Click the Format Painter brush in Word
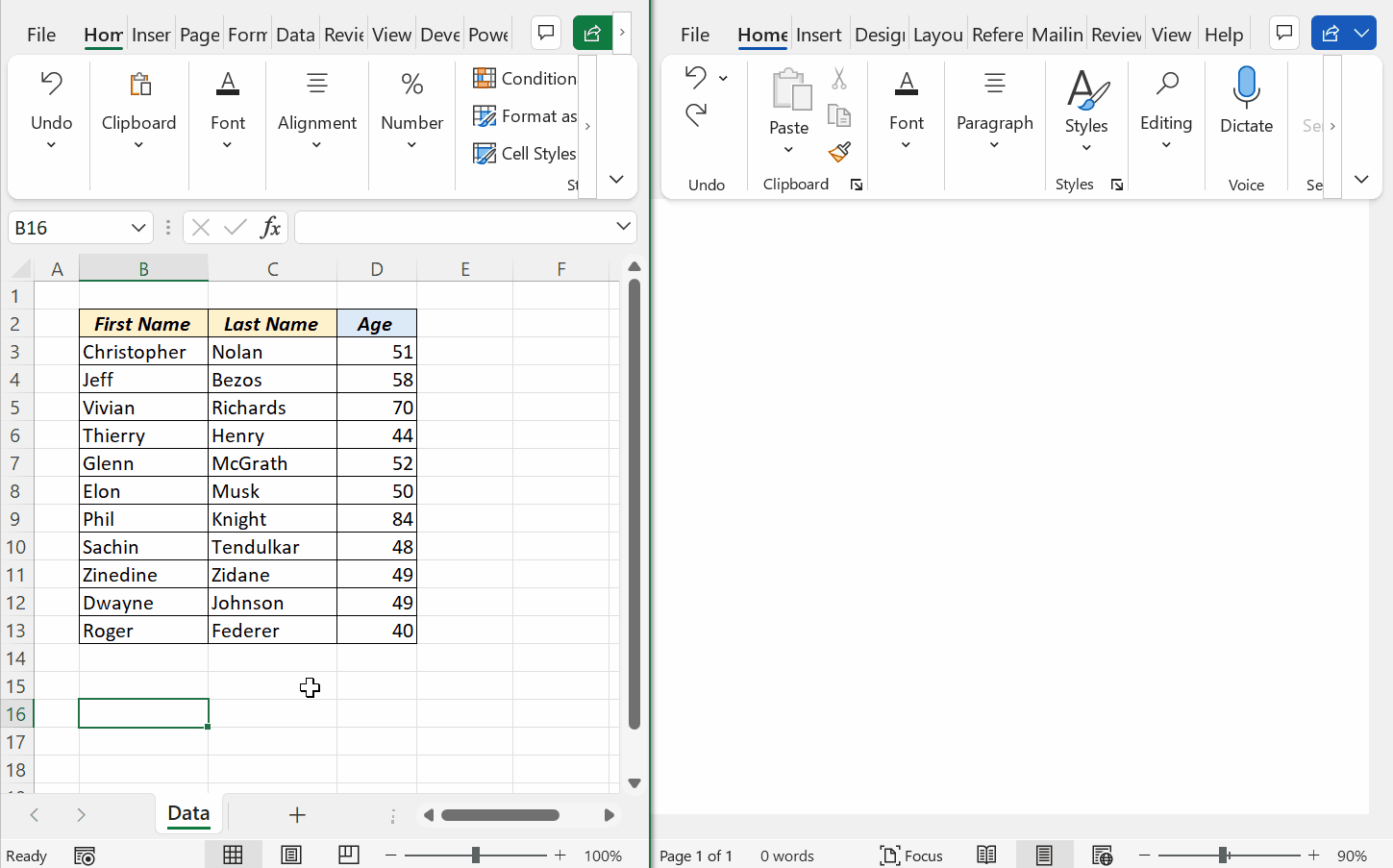 click(x=838, y=152)
